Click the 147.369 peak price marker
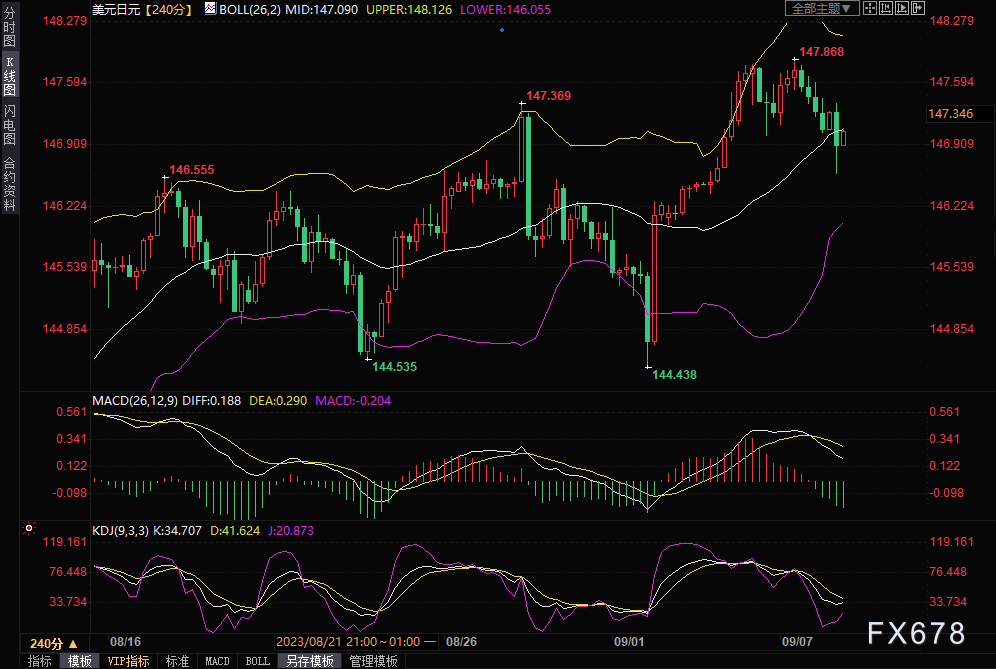 pos(548,96)
